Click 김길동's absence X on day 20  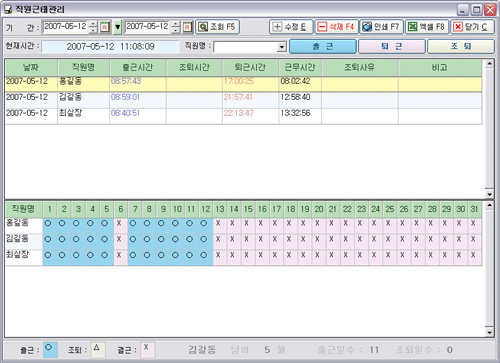coord(317,239)
